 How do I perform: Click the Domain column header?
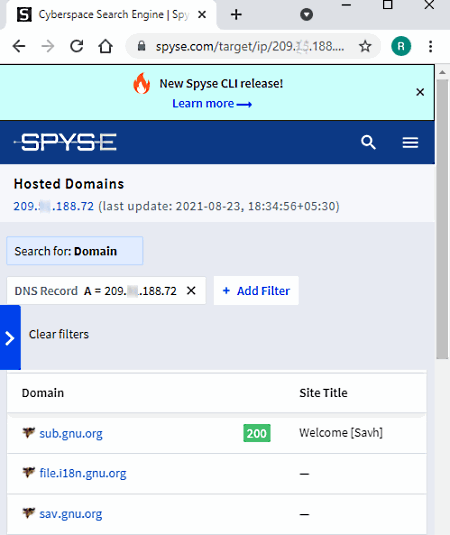[43, 393]
